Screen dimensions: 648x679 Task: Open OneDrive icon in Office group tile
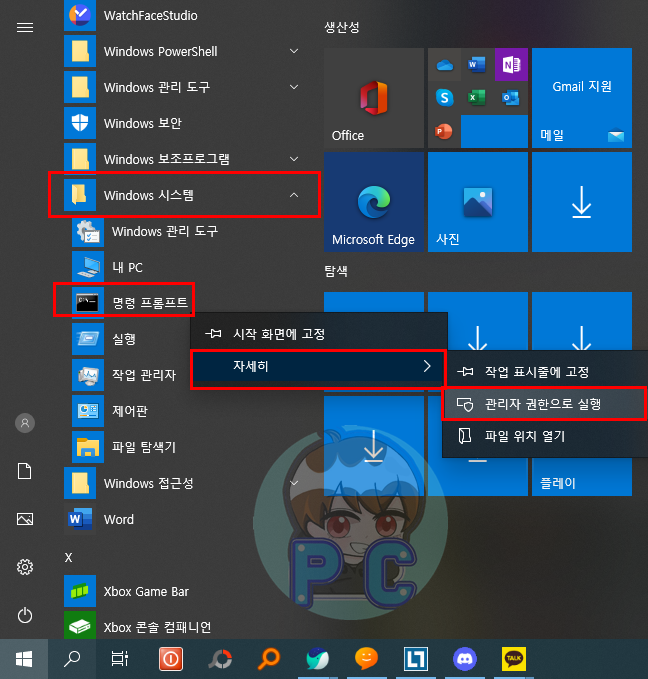(x=444, y=65)
